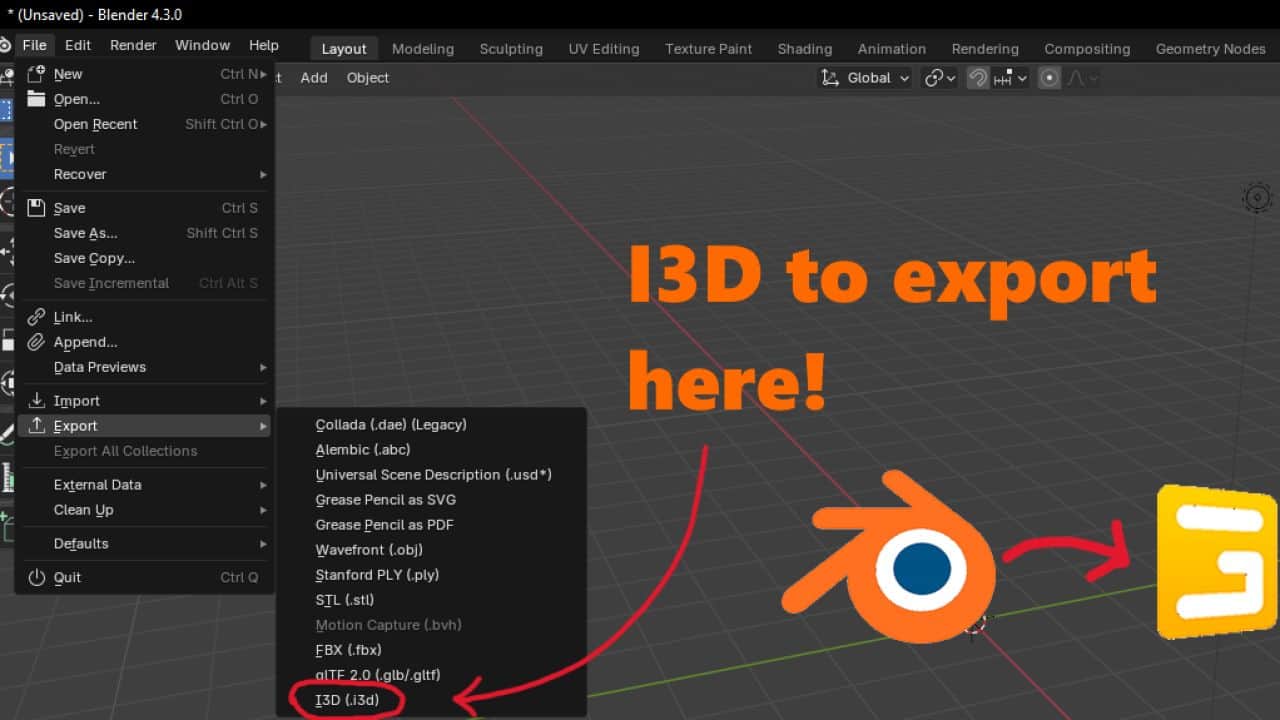Click the floppy disk icon beside Save
Viewport: 1280px width, 720px height.
(x=36, y=208)
